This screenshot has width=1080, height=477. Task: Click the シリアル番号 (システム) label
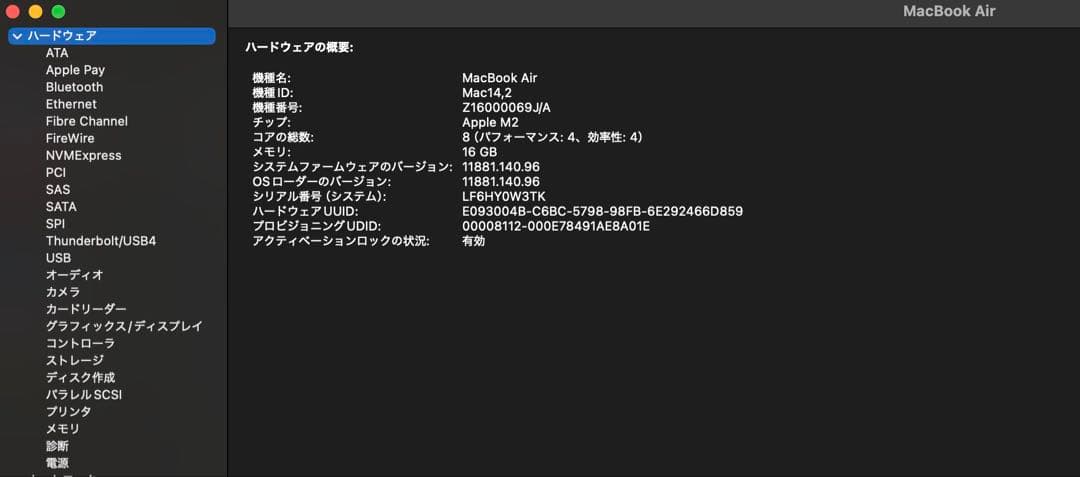pos(319,197)
